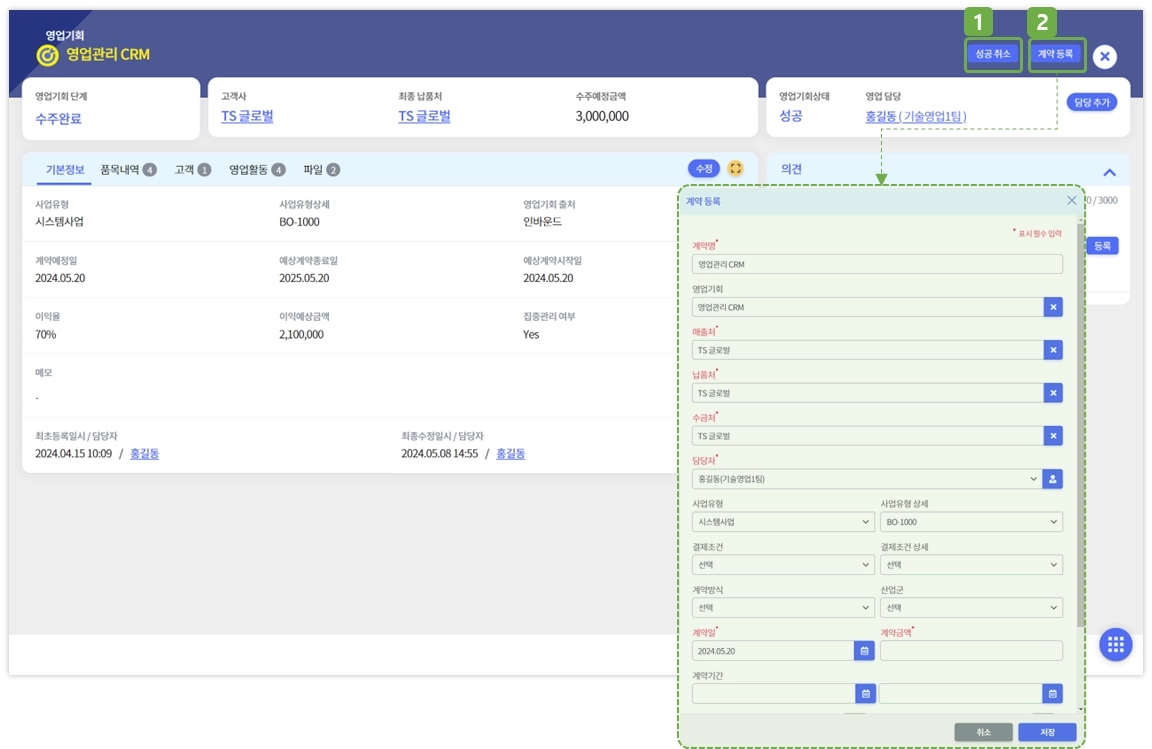
Task: Open the 담당자 dropdown
Action: (x=866, y=479)
